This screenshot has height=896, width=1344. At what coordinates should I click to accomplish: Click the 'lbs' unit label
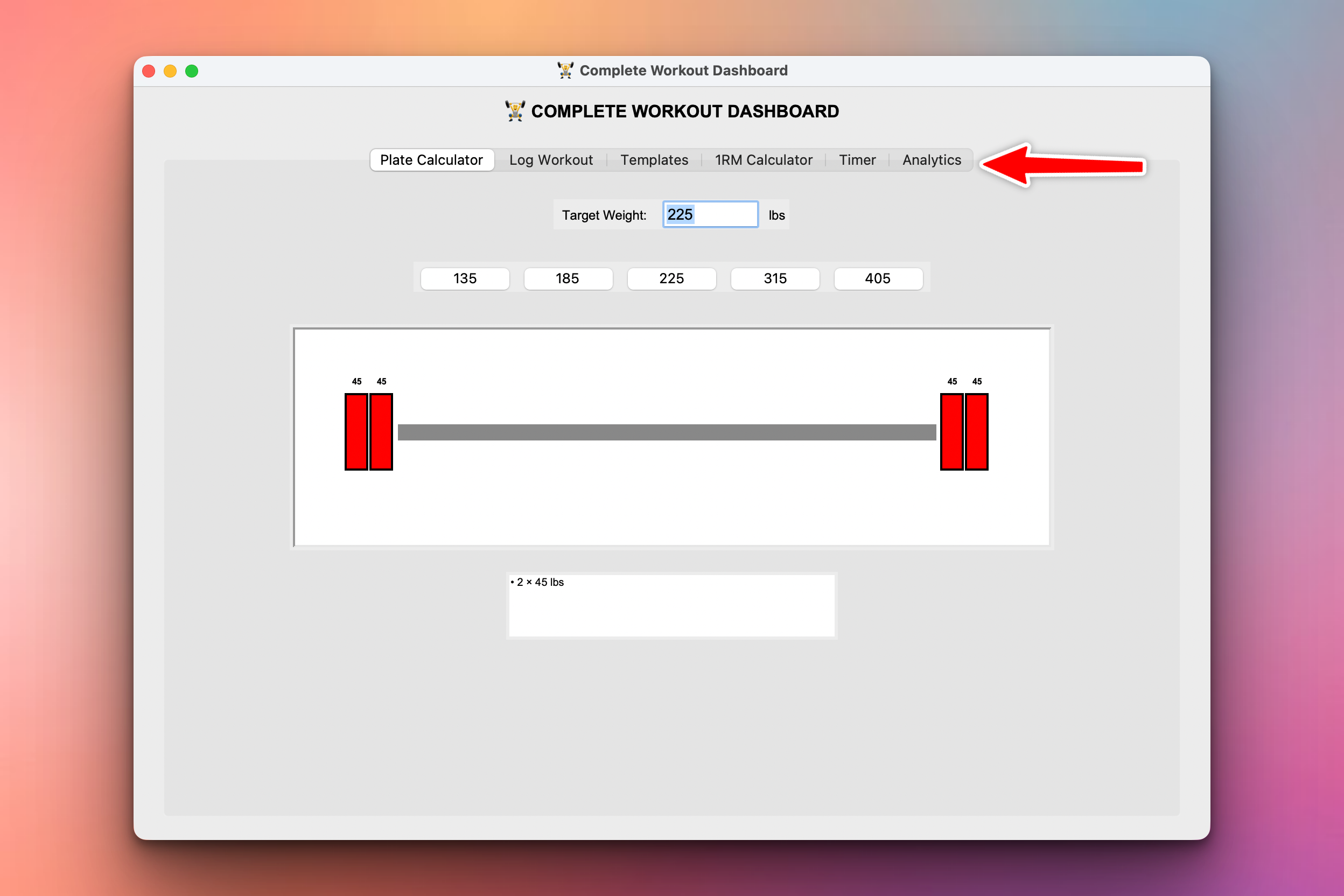[x=776, y=215]
